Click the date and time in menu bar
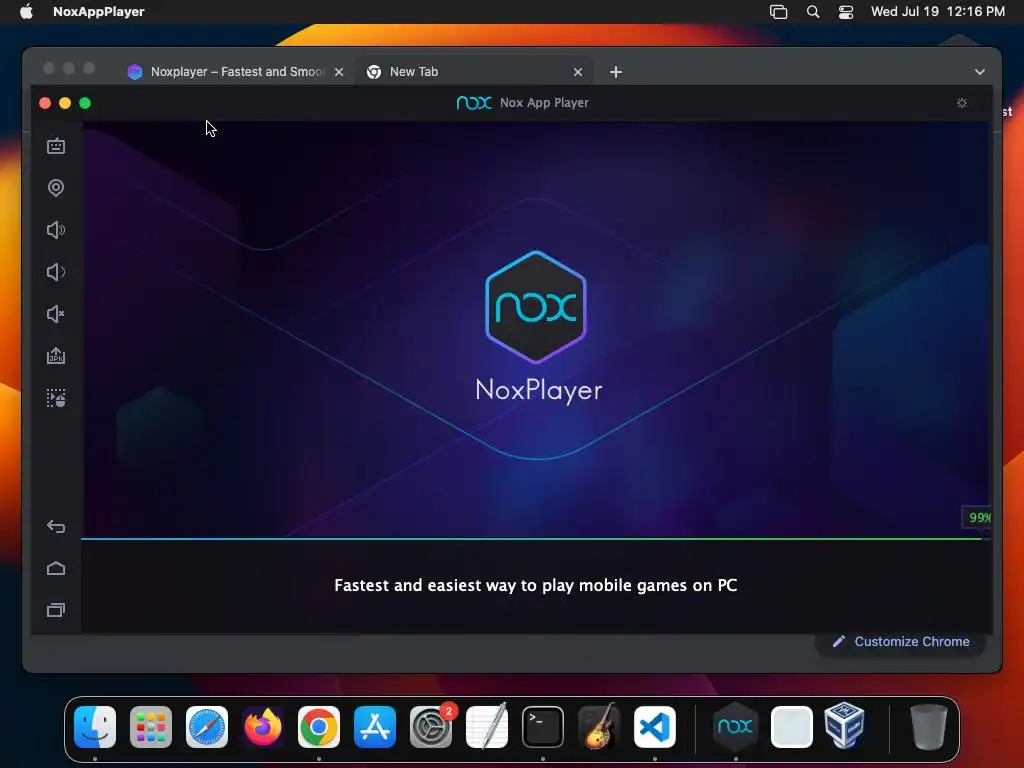Screen dimensions: 1024x768 (x=938, y=11)
